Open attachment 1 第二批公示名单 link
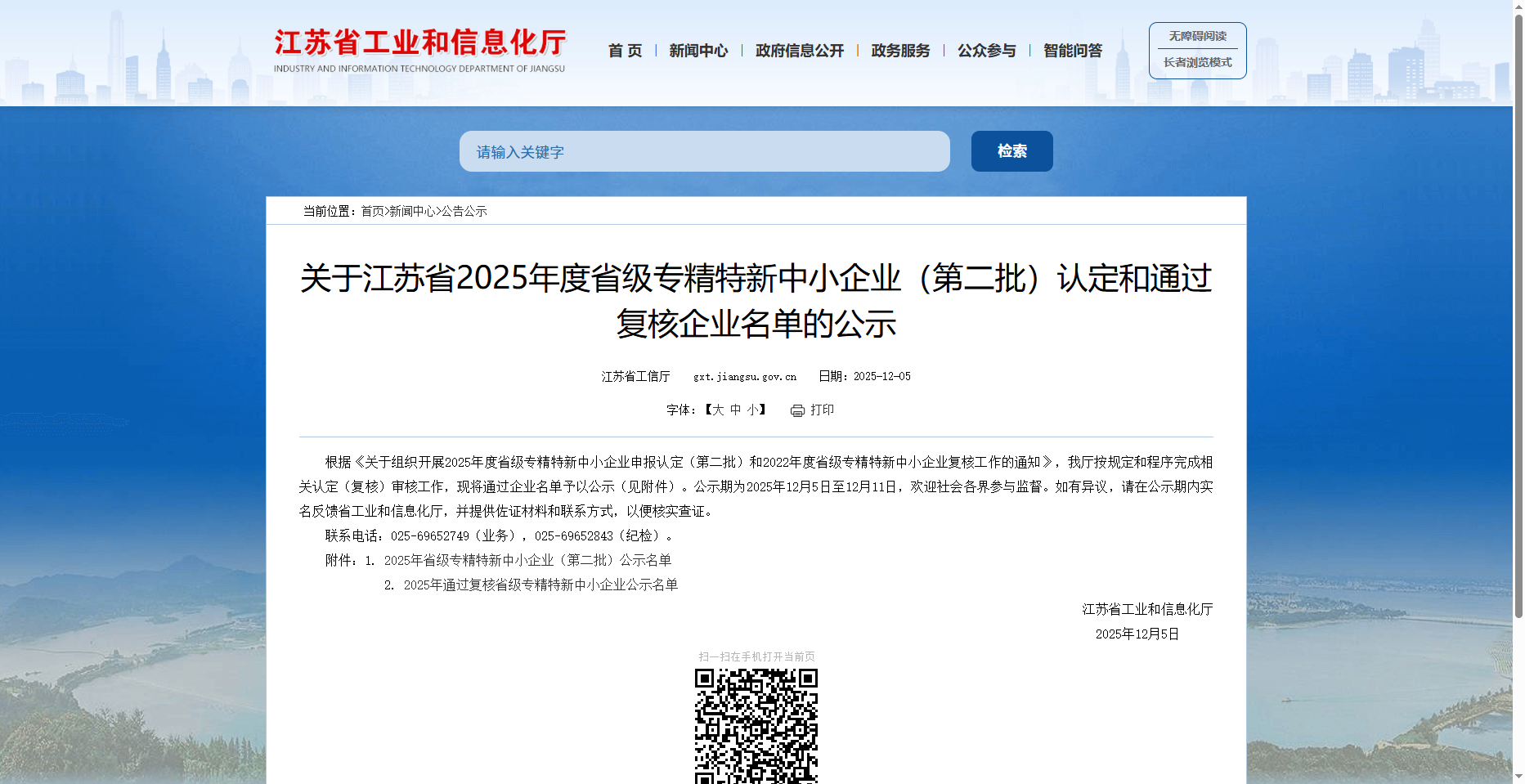 click(x=527, y=560)
